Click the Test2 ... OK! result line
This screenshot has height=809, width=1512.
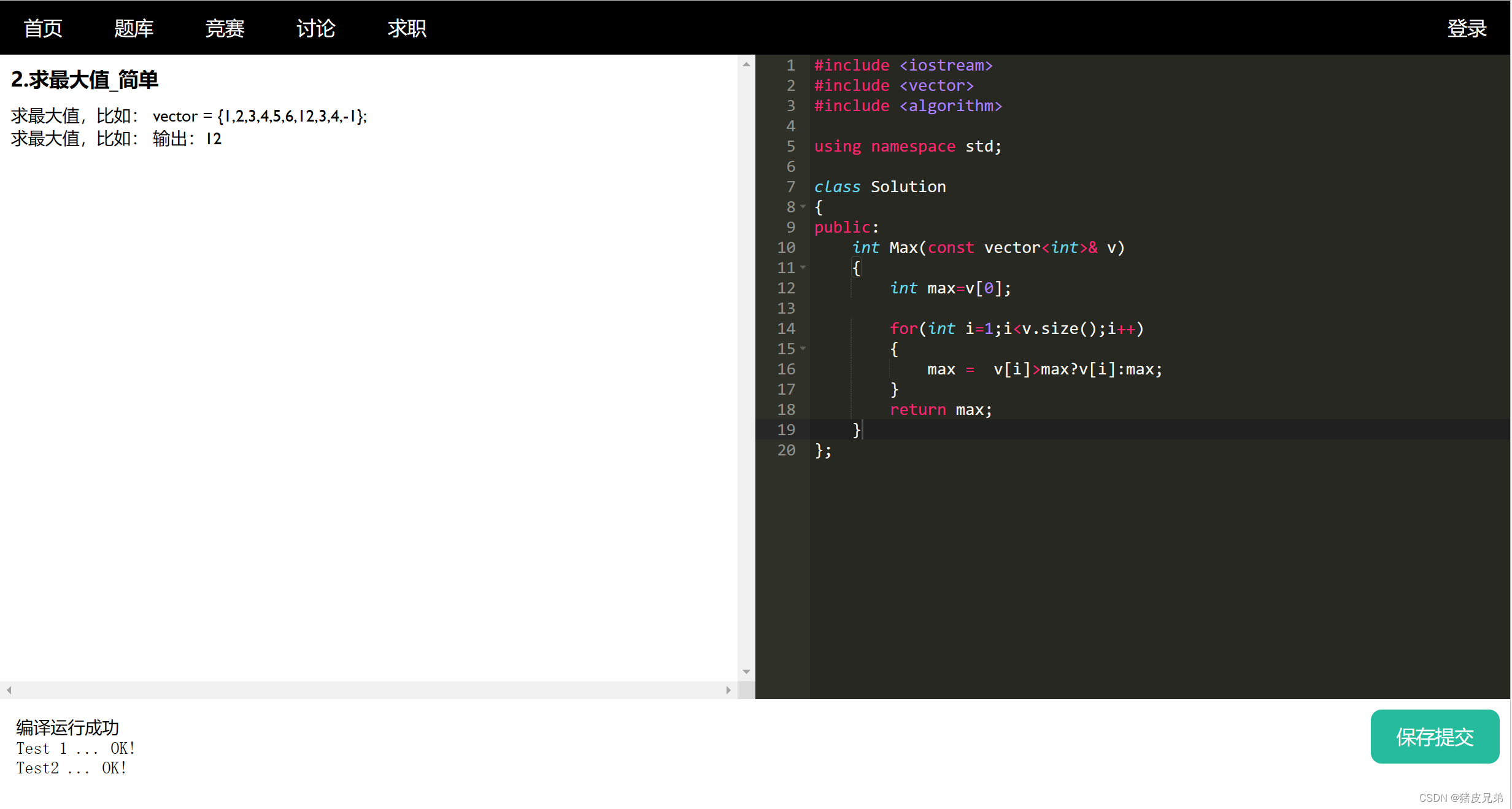coord(71,768)
